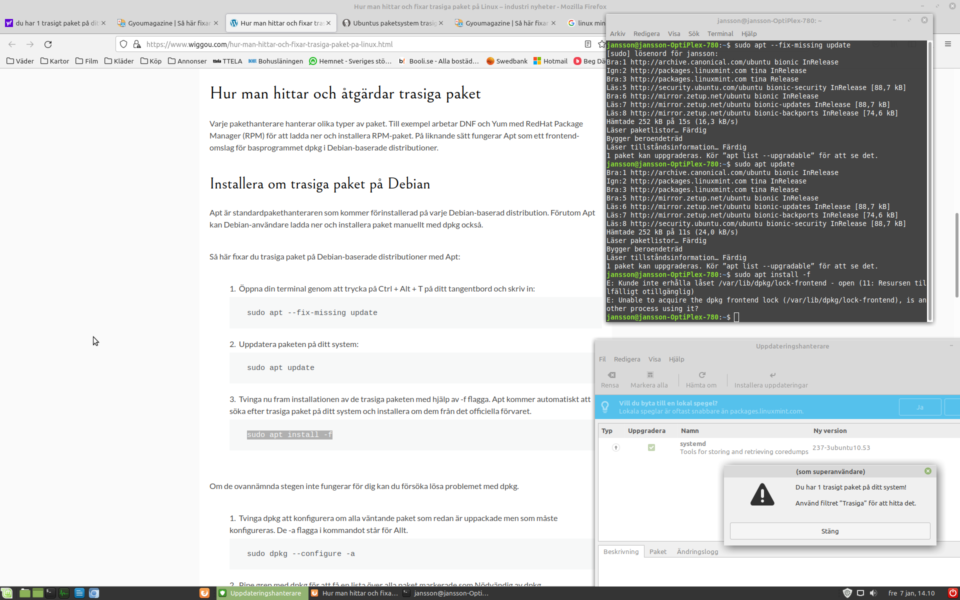Open the Hjälp menu in Uppdateringshanterare
Screen dimensions: 960x600
[677, 359]
